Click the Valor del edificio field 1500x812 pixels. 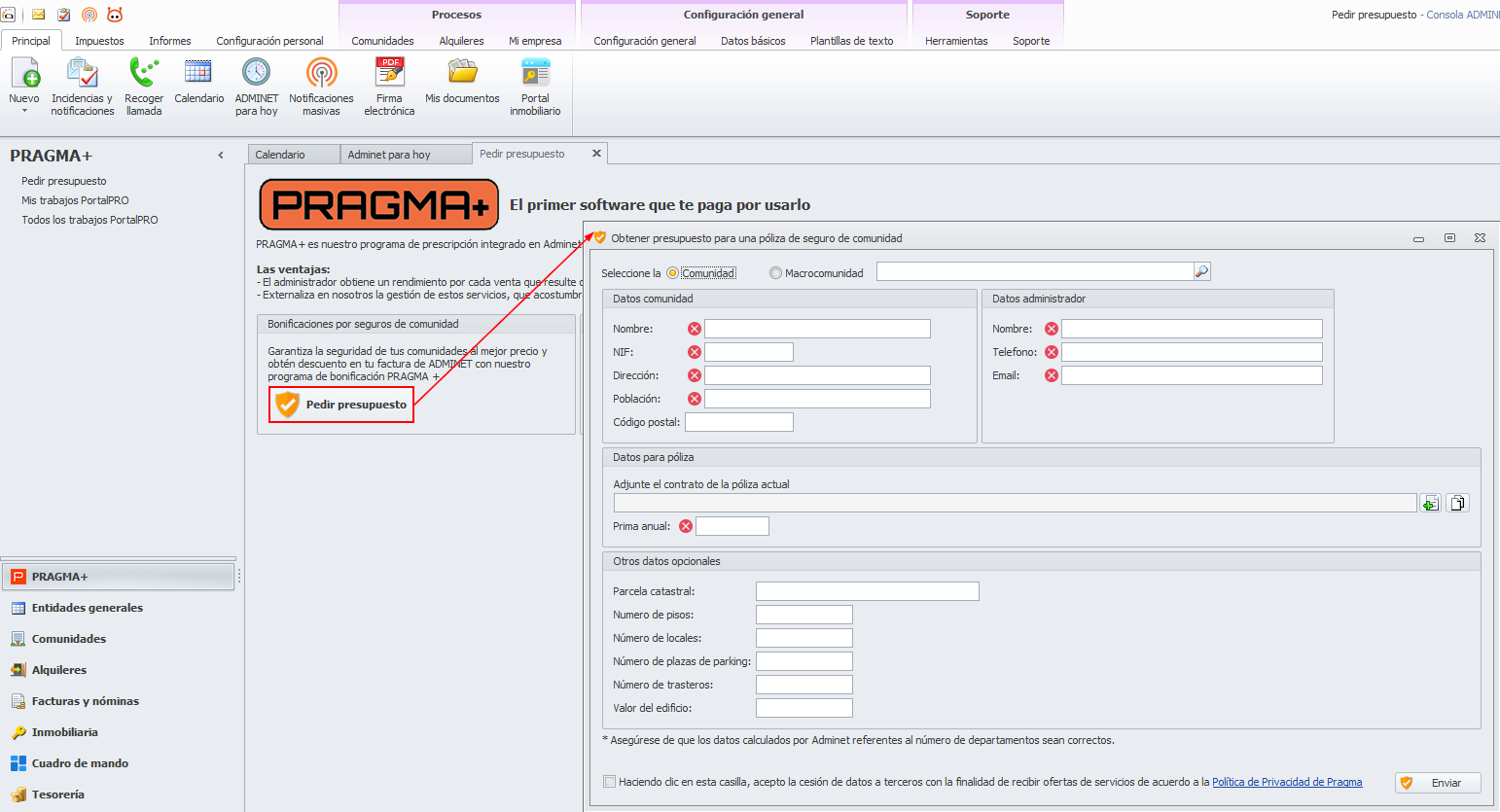(804, 708)
